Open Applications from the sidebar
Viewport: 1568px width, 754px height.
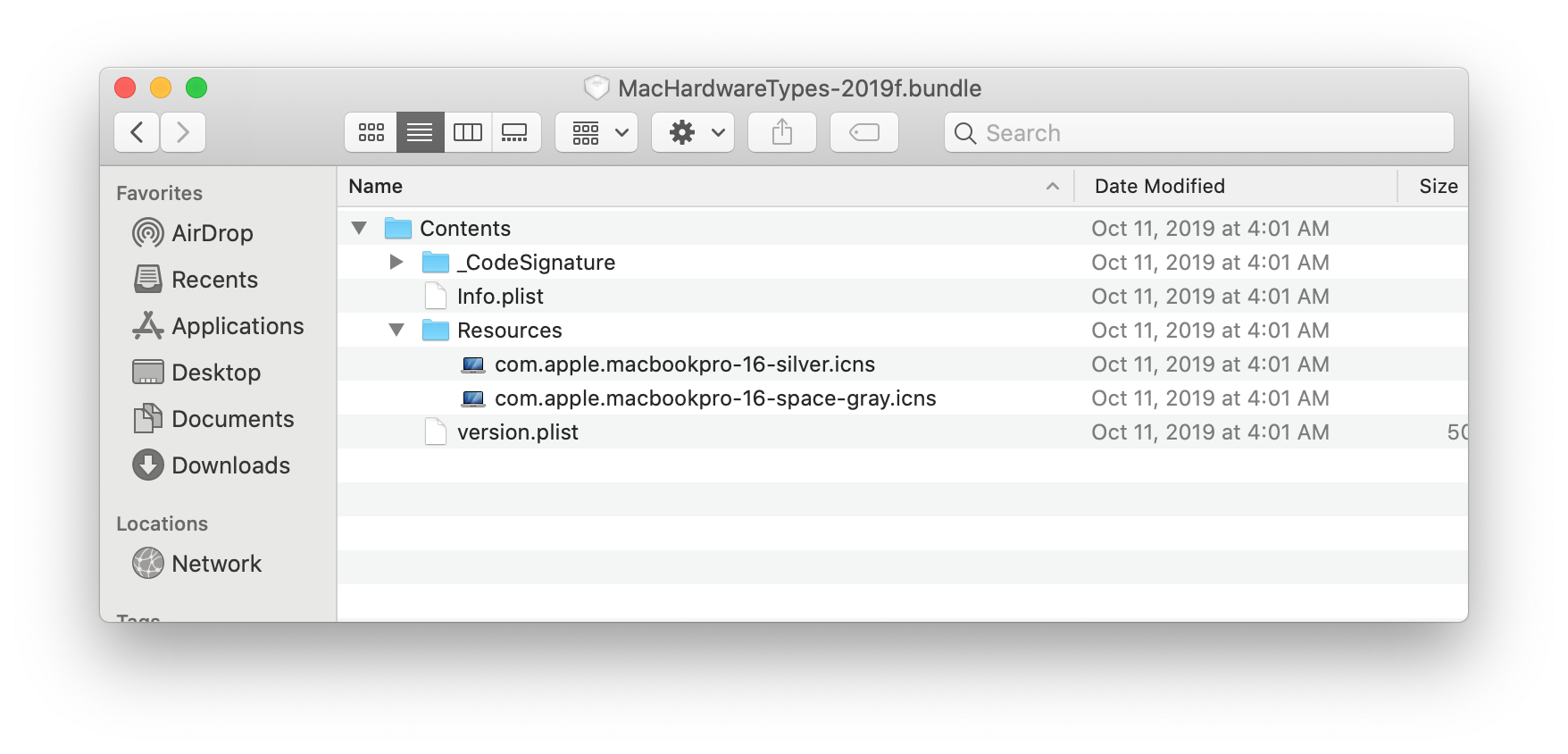click(x=237, y=326)
